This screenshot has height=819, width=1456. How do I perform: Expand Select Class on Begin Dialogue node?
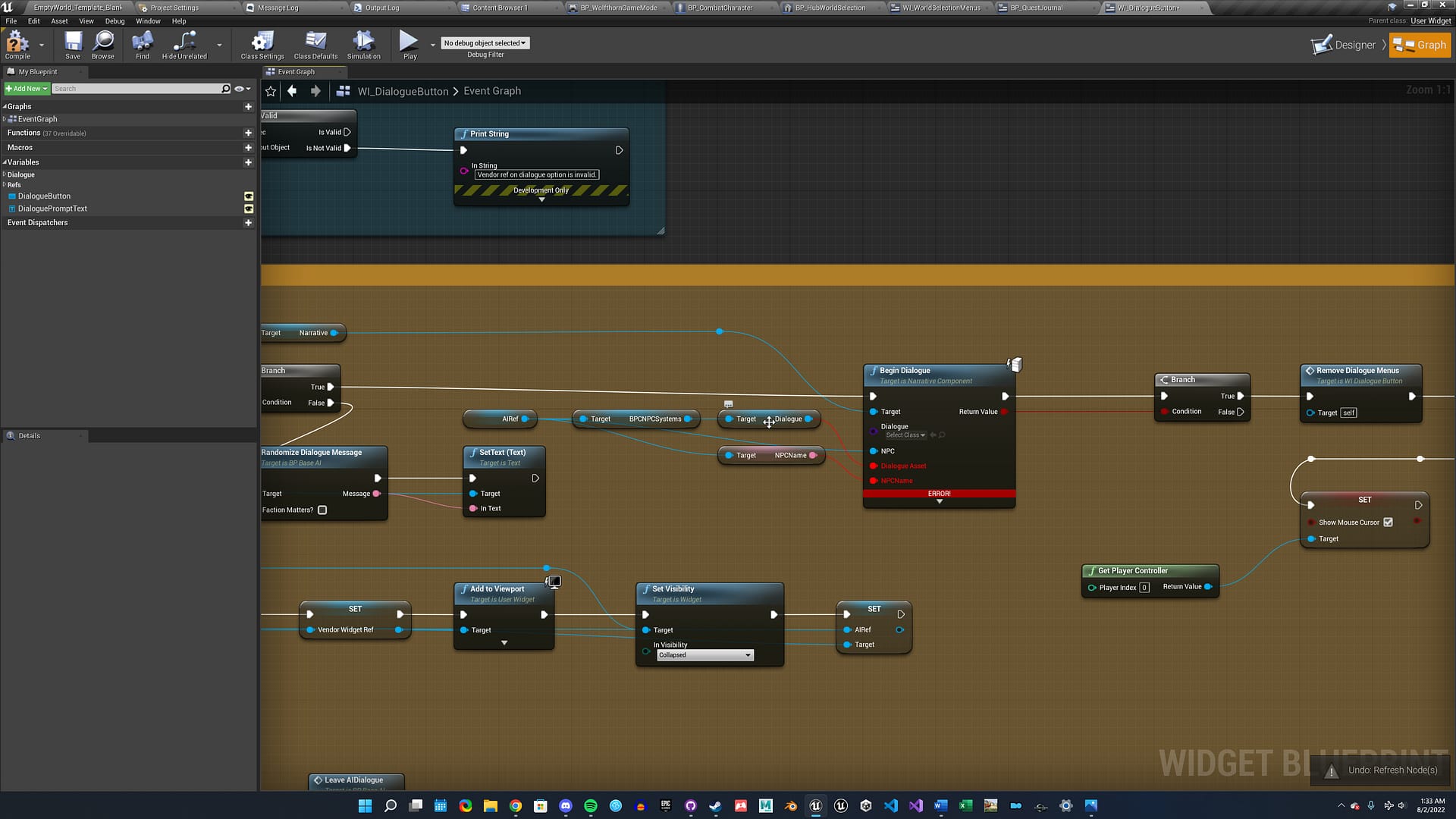click(x=906, y=435)
